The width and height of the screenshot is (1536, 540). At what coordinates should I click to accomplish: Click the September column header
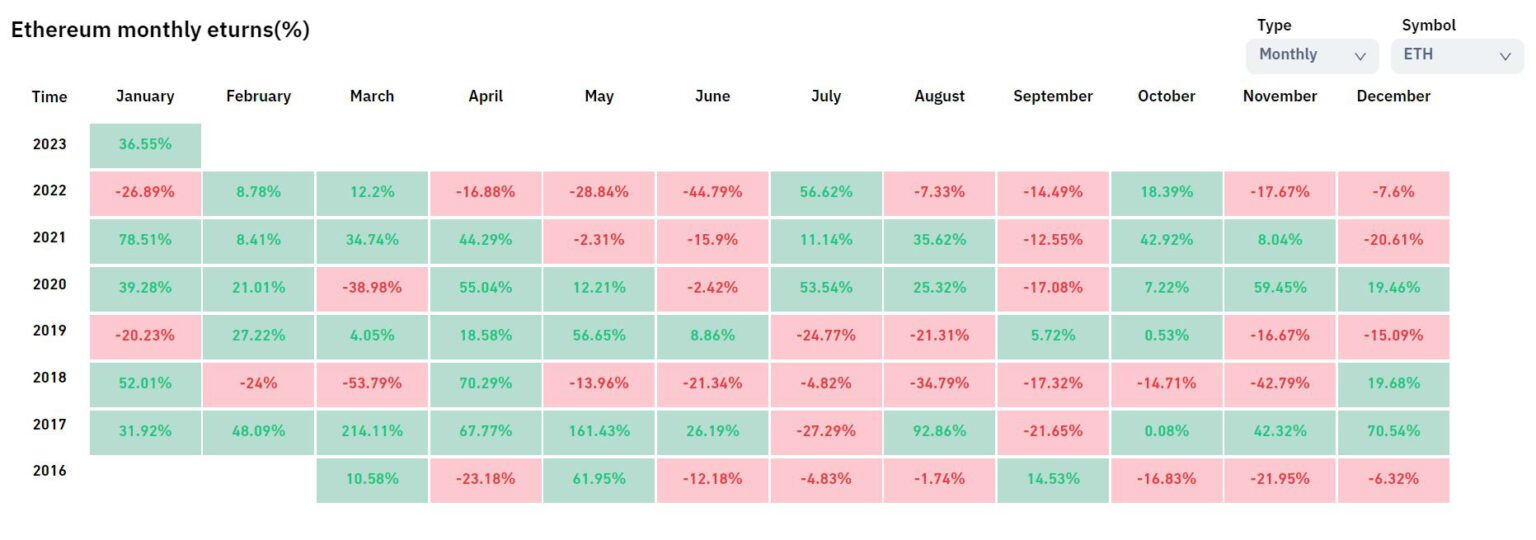pyautogui.click(x=1052, y=96)
